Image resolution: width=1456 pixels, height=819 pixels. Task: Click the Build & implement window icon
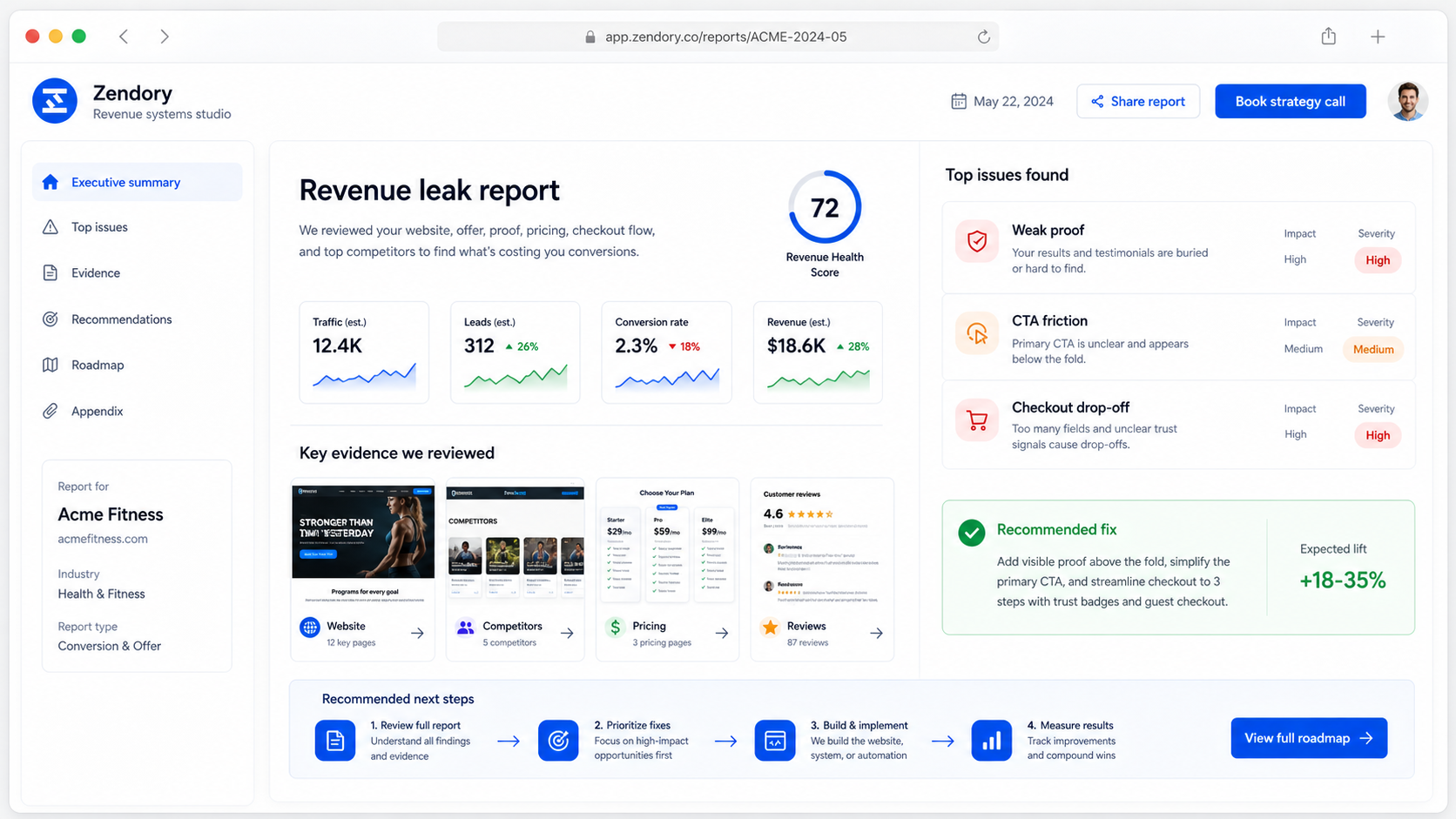click(775, 741)
